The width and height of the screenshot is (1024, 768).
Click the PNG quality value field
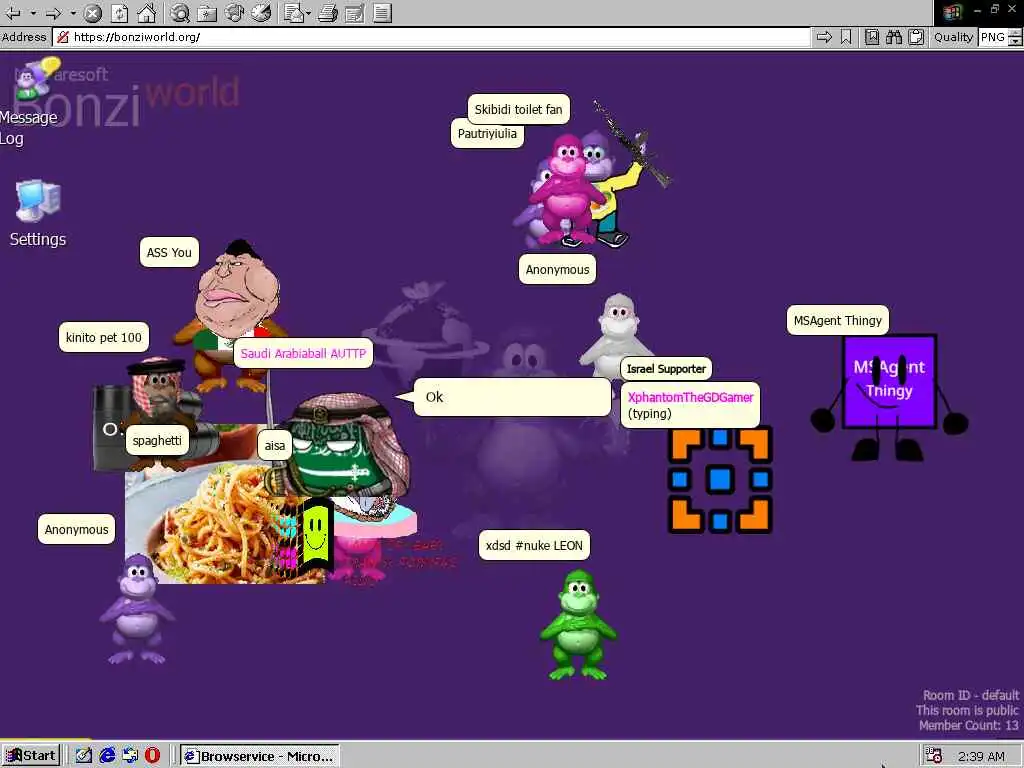(x=993, y=37)
